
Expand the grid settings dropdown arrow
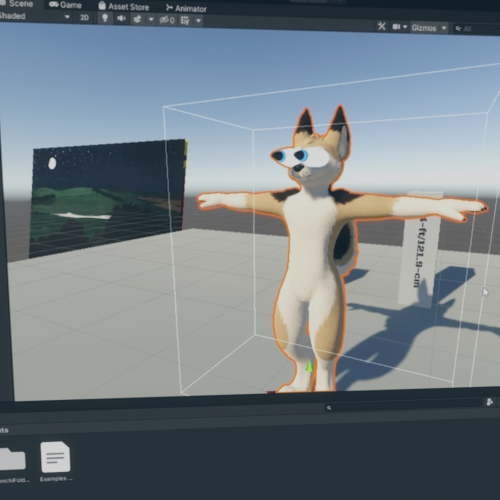tap(199, 21)
